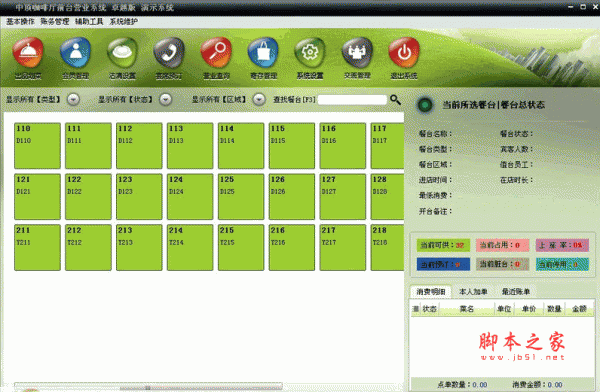Expand the 显示所有【状态】 dropdown
The width and height of the screenshot is (600, 392).
pos(166,100)
